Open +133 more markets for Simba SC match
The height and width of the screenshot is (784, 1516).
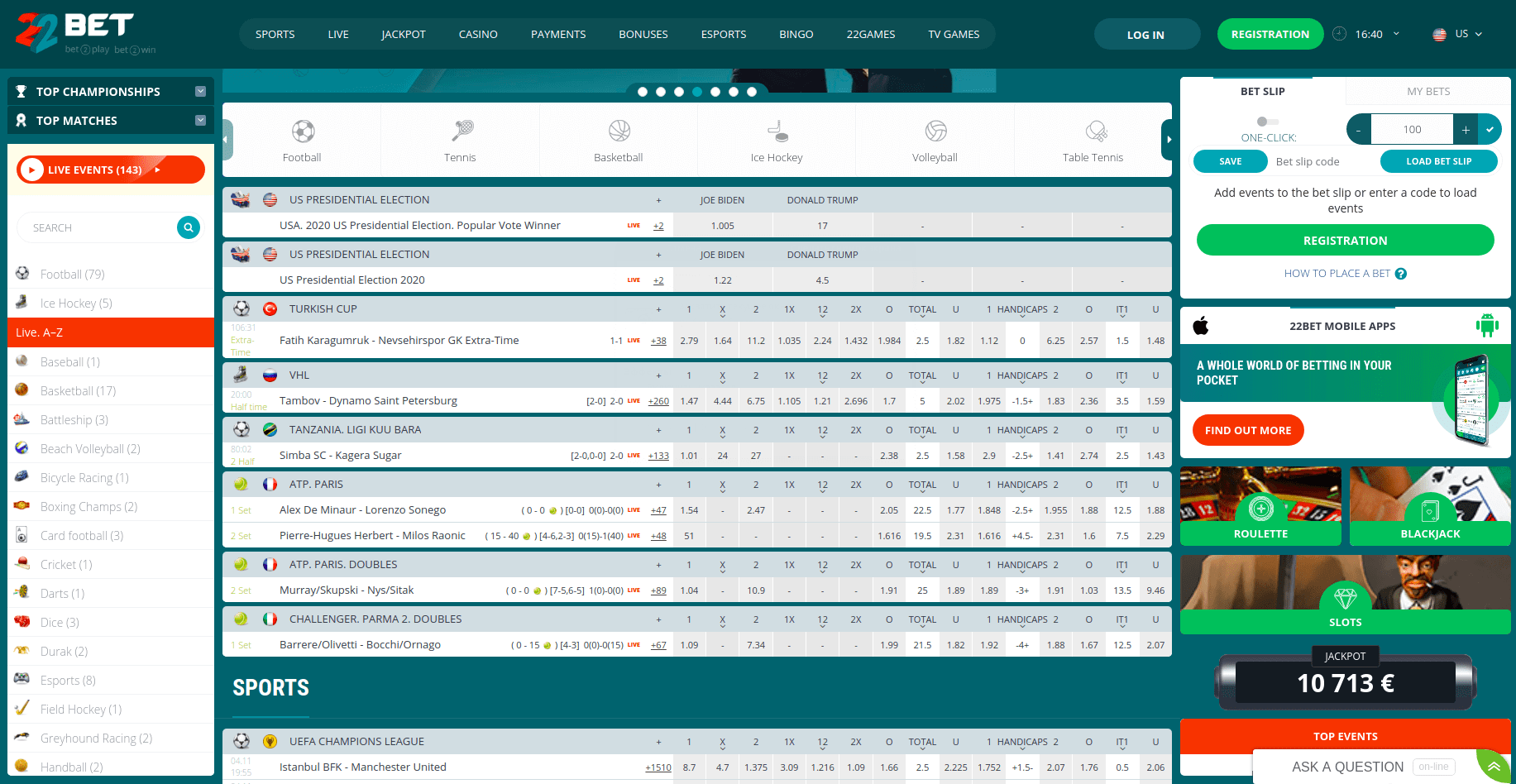click(x=658, y=456)
